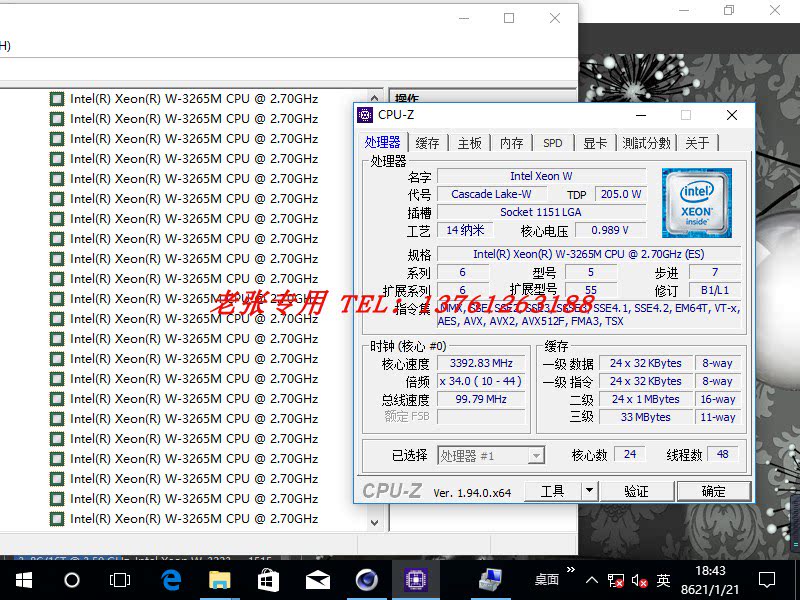The image size is (800, 600).
Task: Open network status tray icon
Action: (x=615, y=581)
